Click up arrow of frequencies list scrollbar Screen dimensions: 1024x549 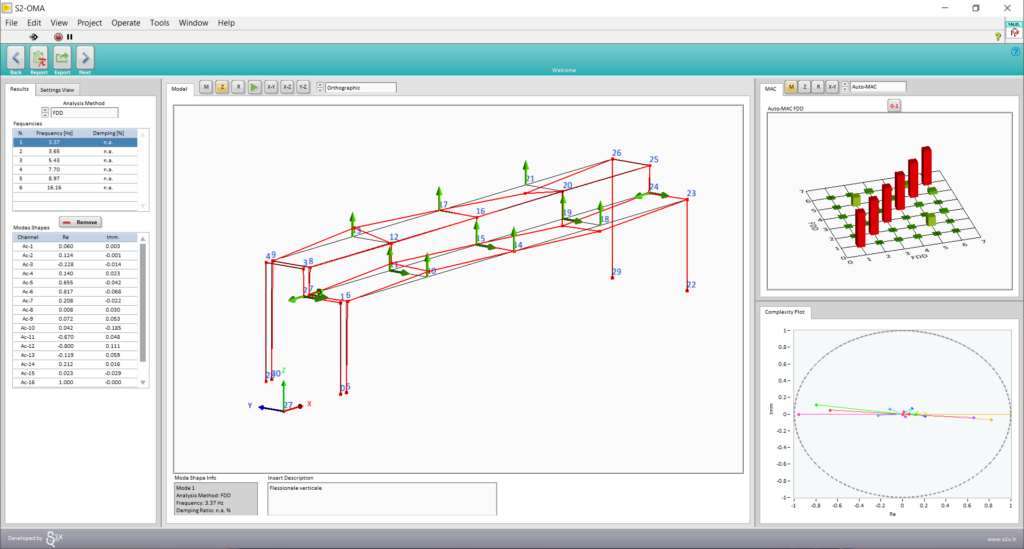point(143,134)
